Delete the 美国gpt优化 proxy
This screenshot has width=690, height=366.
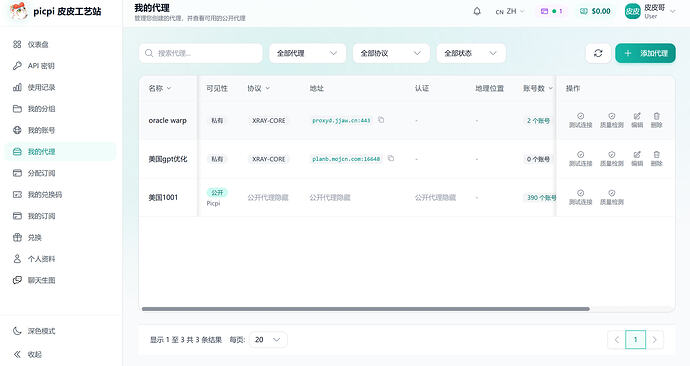point(657,158)
